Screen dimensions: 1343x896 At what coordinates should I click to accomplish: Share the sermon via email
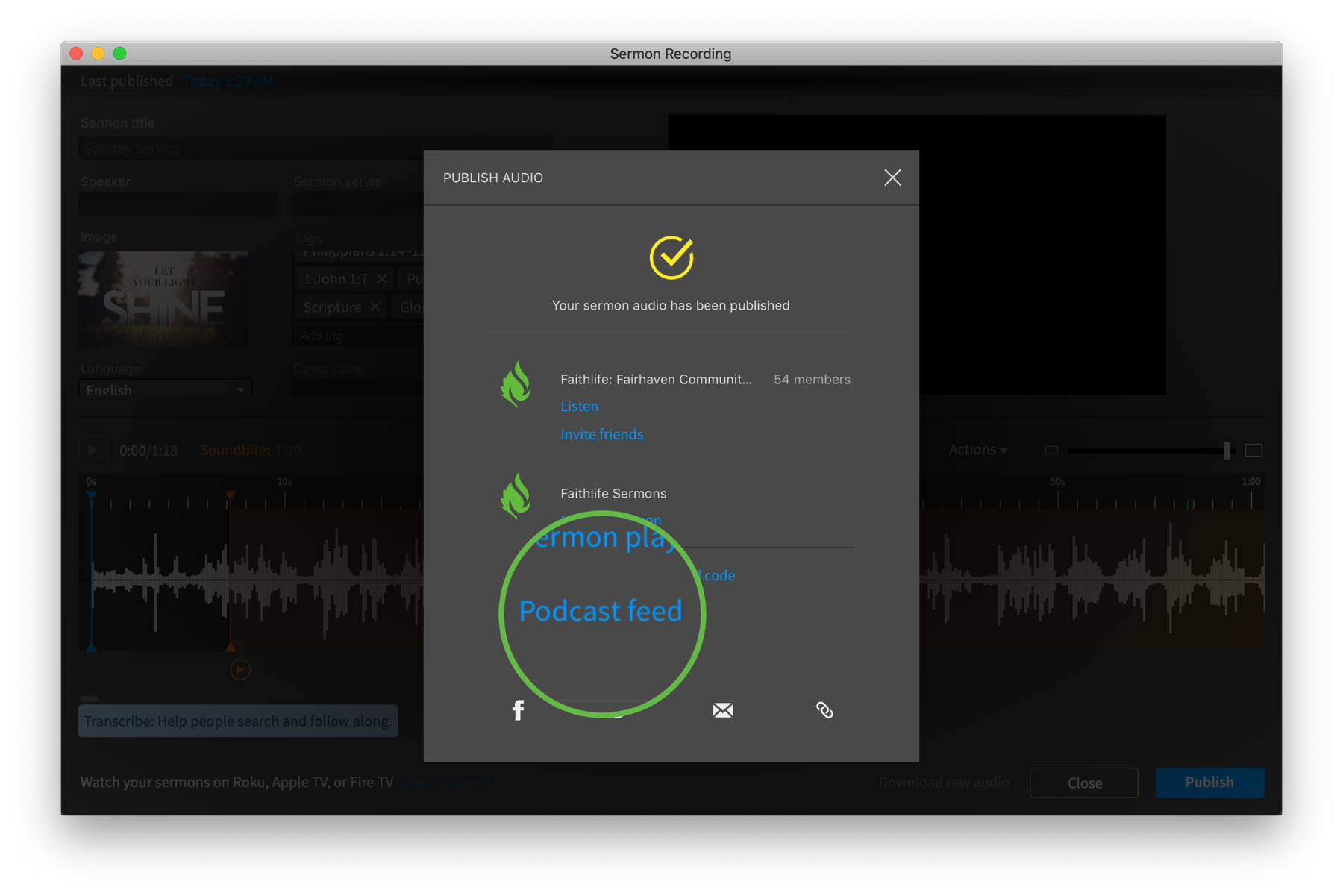[x=722, y=709]
